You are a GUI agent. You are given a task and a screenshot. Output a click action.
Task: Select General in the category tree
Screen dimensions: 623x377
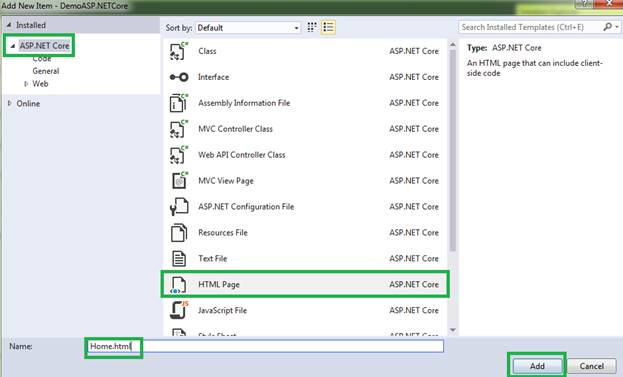coord(46,71)
